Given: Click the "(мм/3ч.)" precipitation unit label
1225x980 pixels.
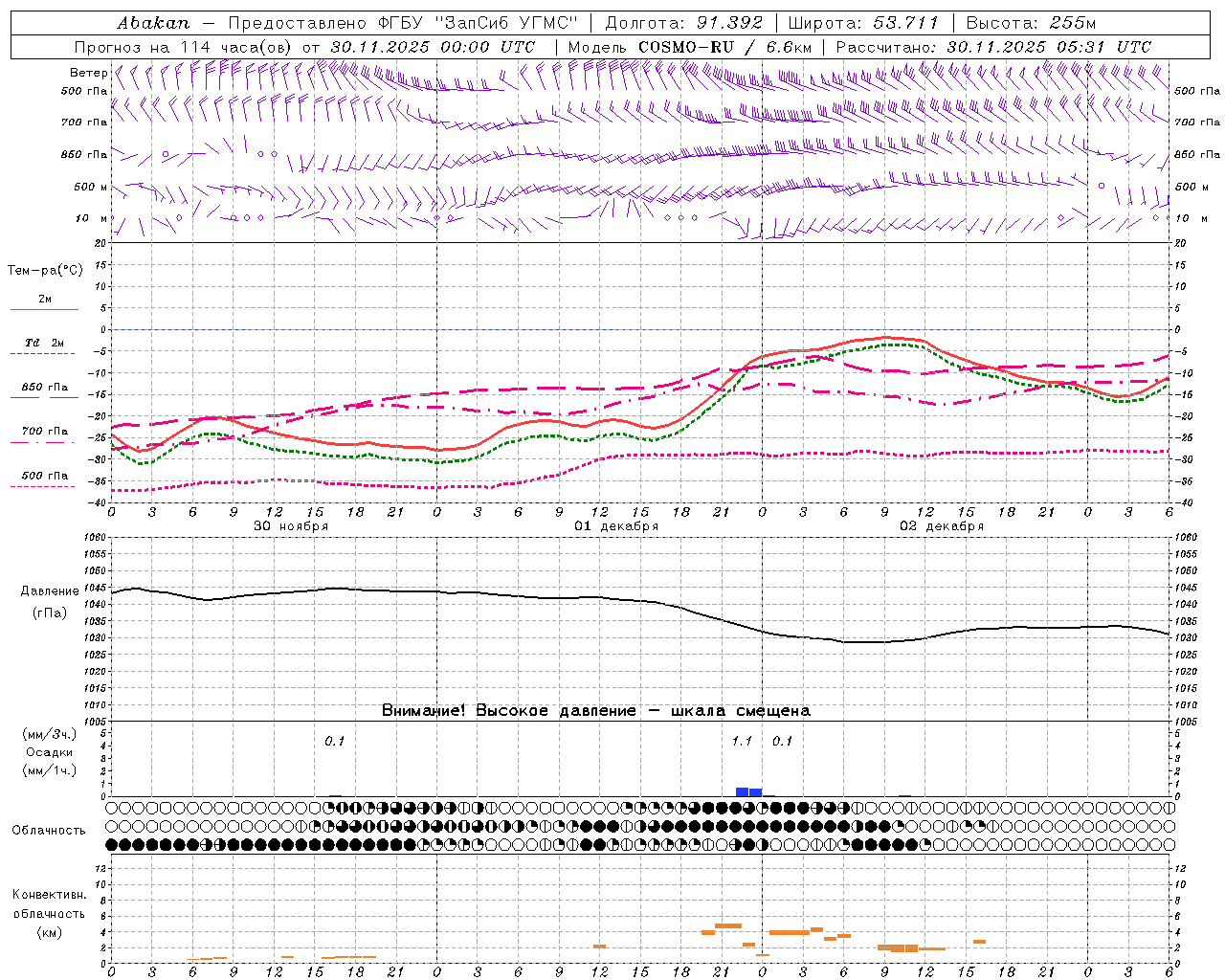Looking at the screenshot, I should point(50,734).
